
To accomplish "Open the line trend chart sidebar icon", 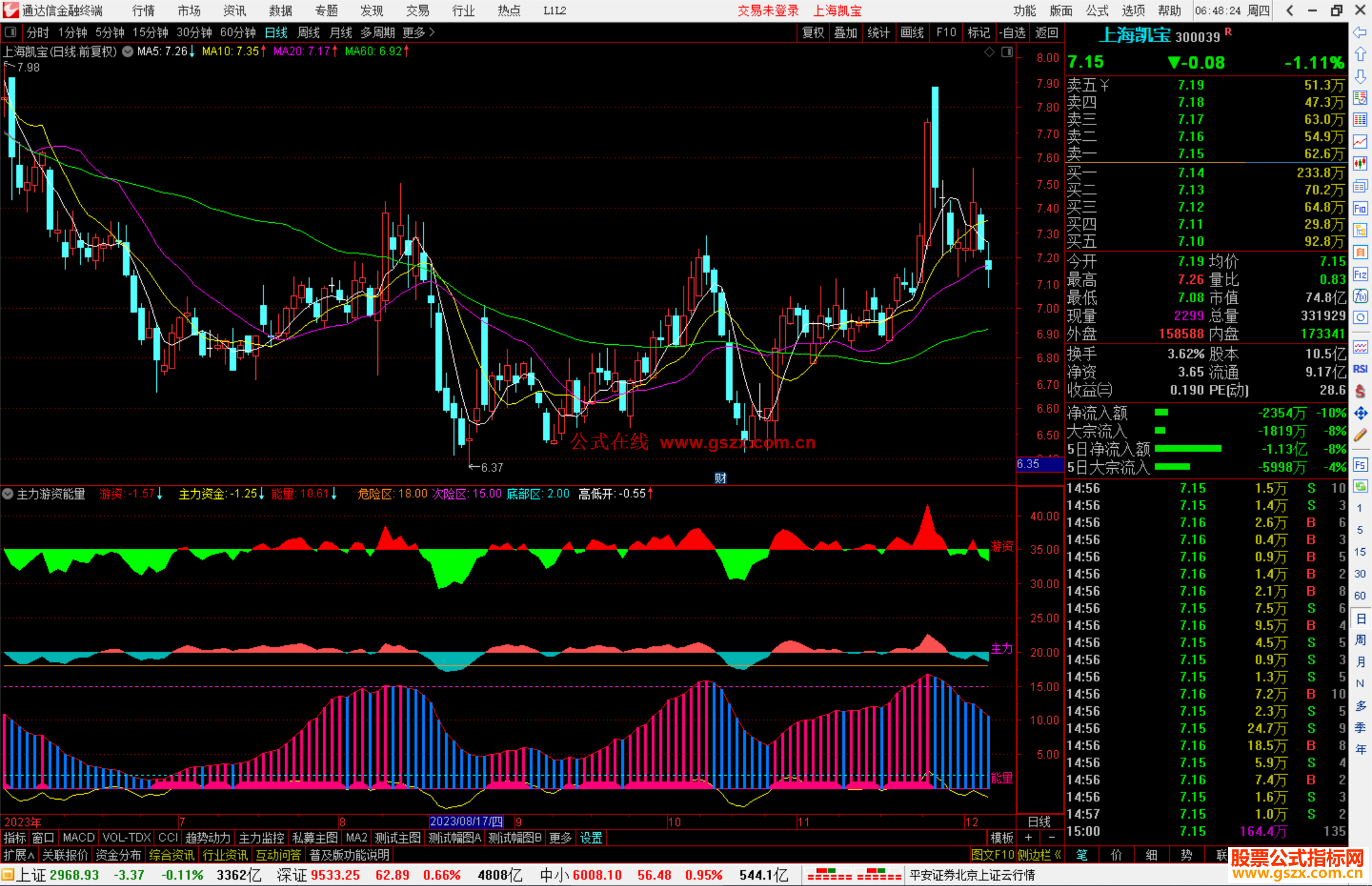I will (1360, 142).
